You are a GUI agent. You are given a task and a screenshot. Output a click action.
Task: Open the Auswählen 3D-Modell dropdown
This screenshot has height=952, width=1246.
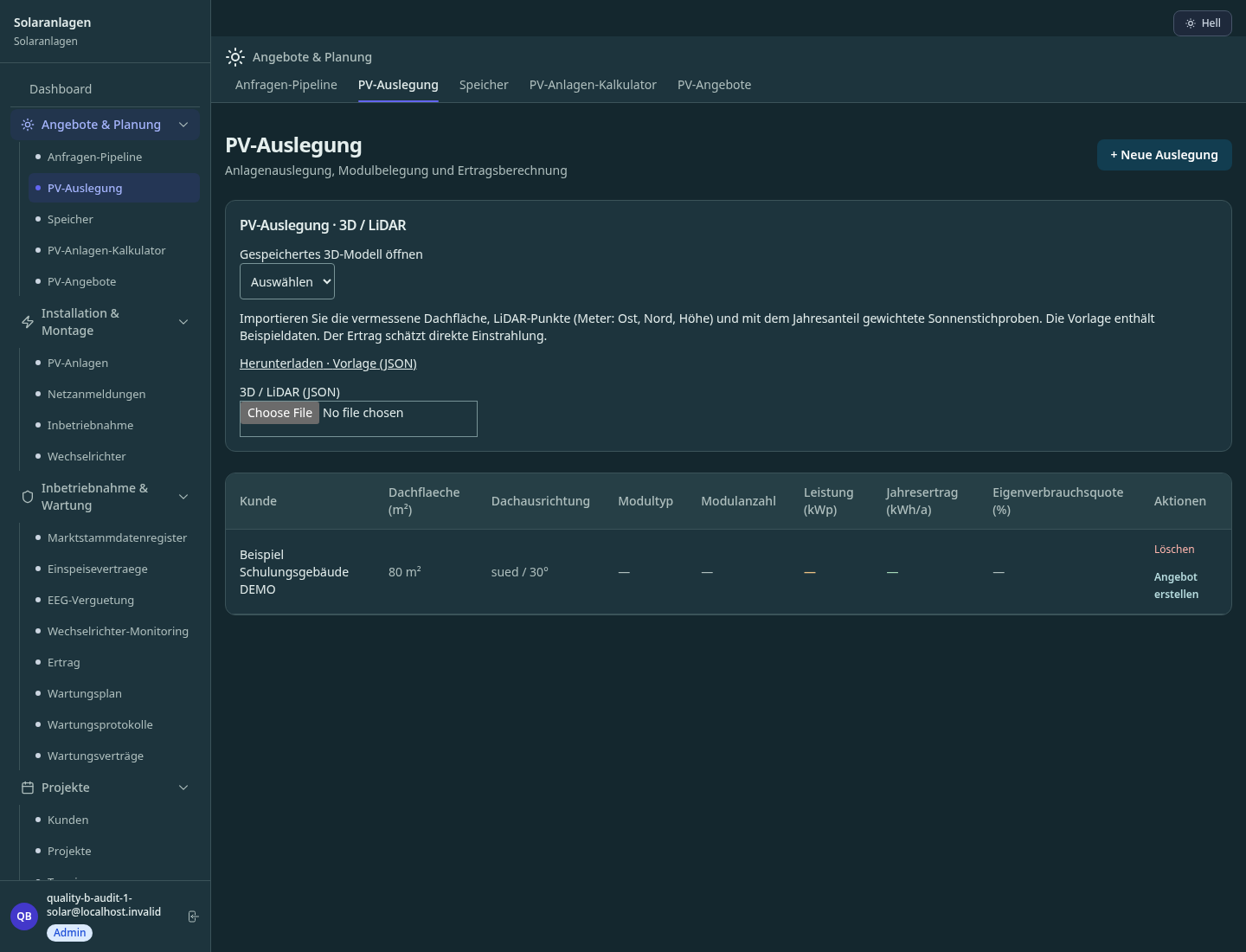click(287, 282)
